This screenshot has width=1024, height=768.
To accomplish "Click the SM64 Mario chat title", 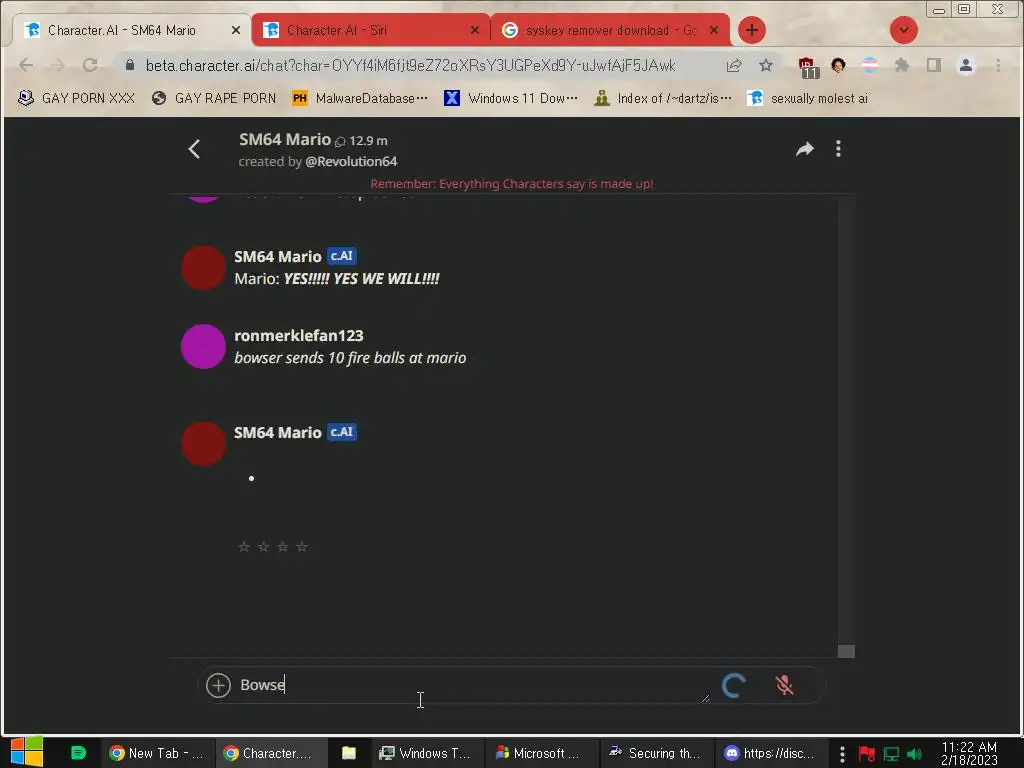I will [x=285, y=139].
